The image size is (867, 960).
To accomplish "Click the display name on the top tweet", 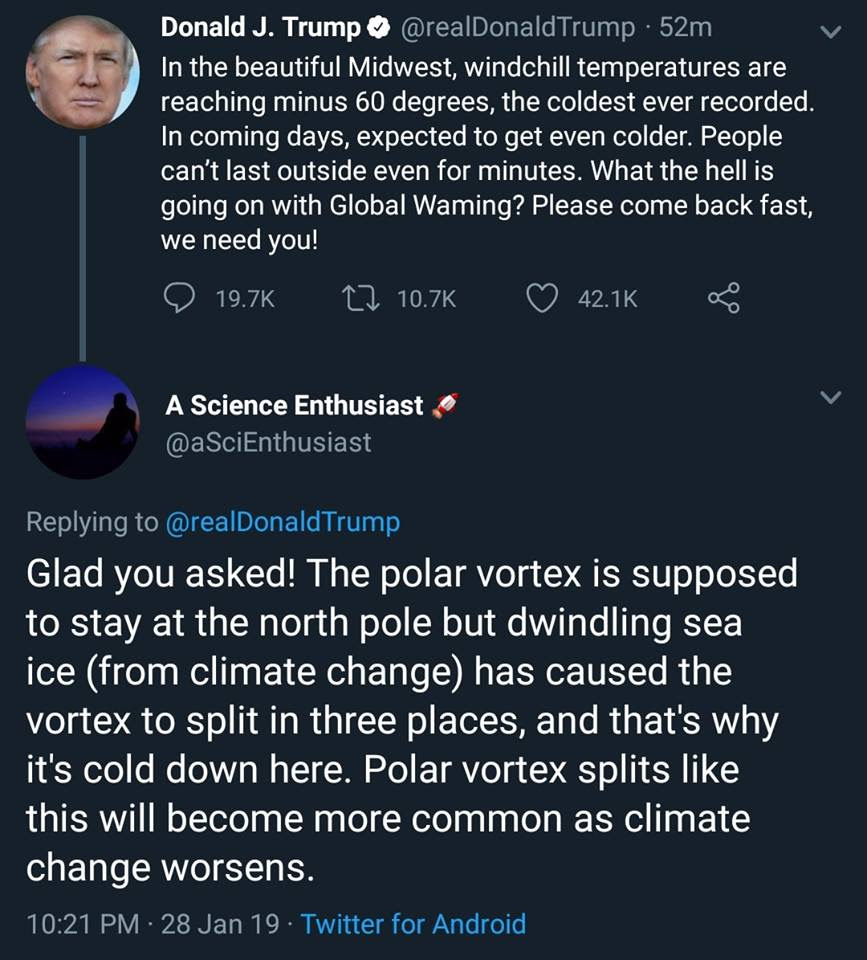I will (261, 28).
